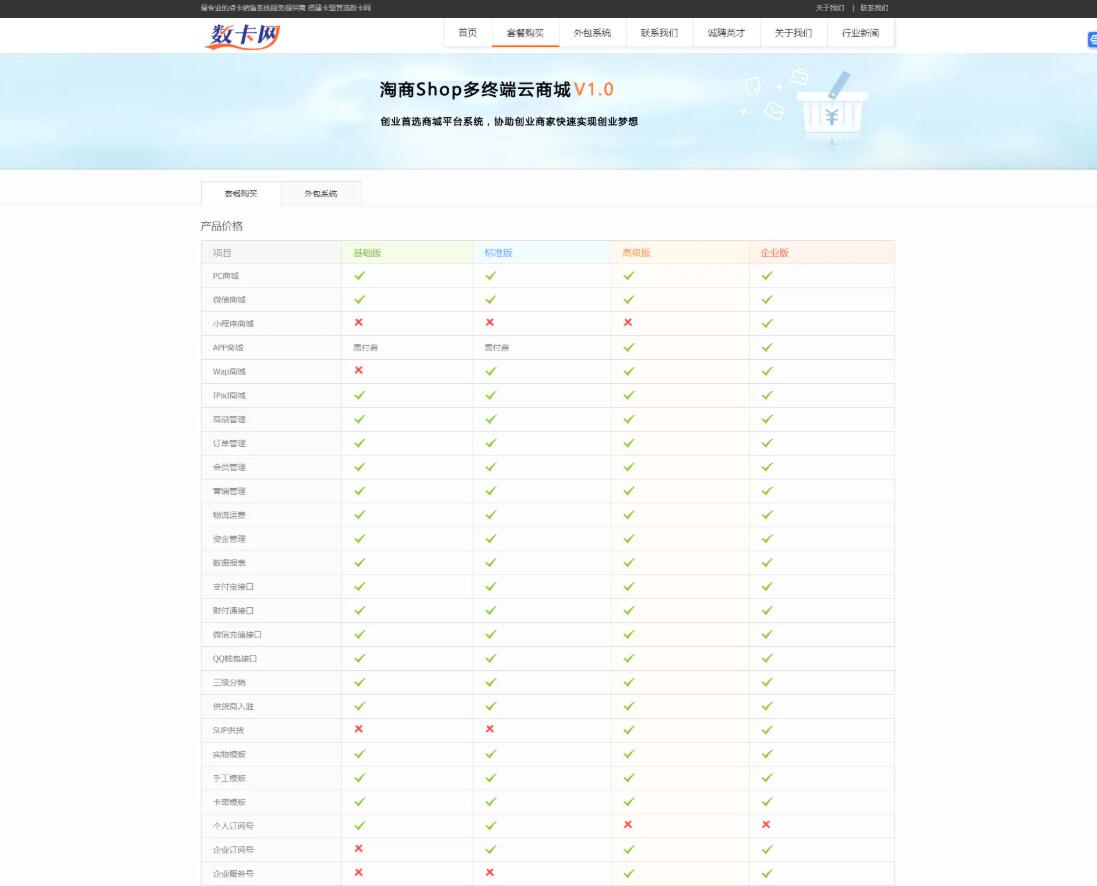Screen dimensions: 1097x886
Task: Click the blue floating widget at right edge
Action: pos(1092,40)
